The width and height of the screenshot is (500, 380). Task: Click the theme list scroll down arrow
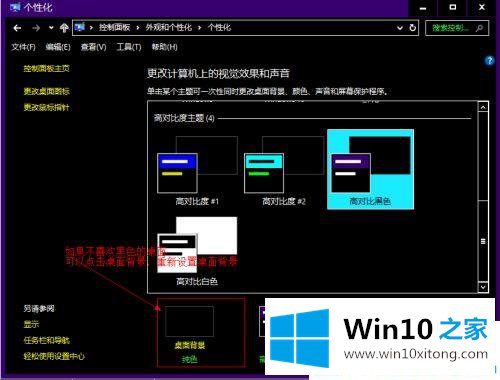[x=483, y=287]
